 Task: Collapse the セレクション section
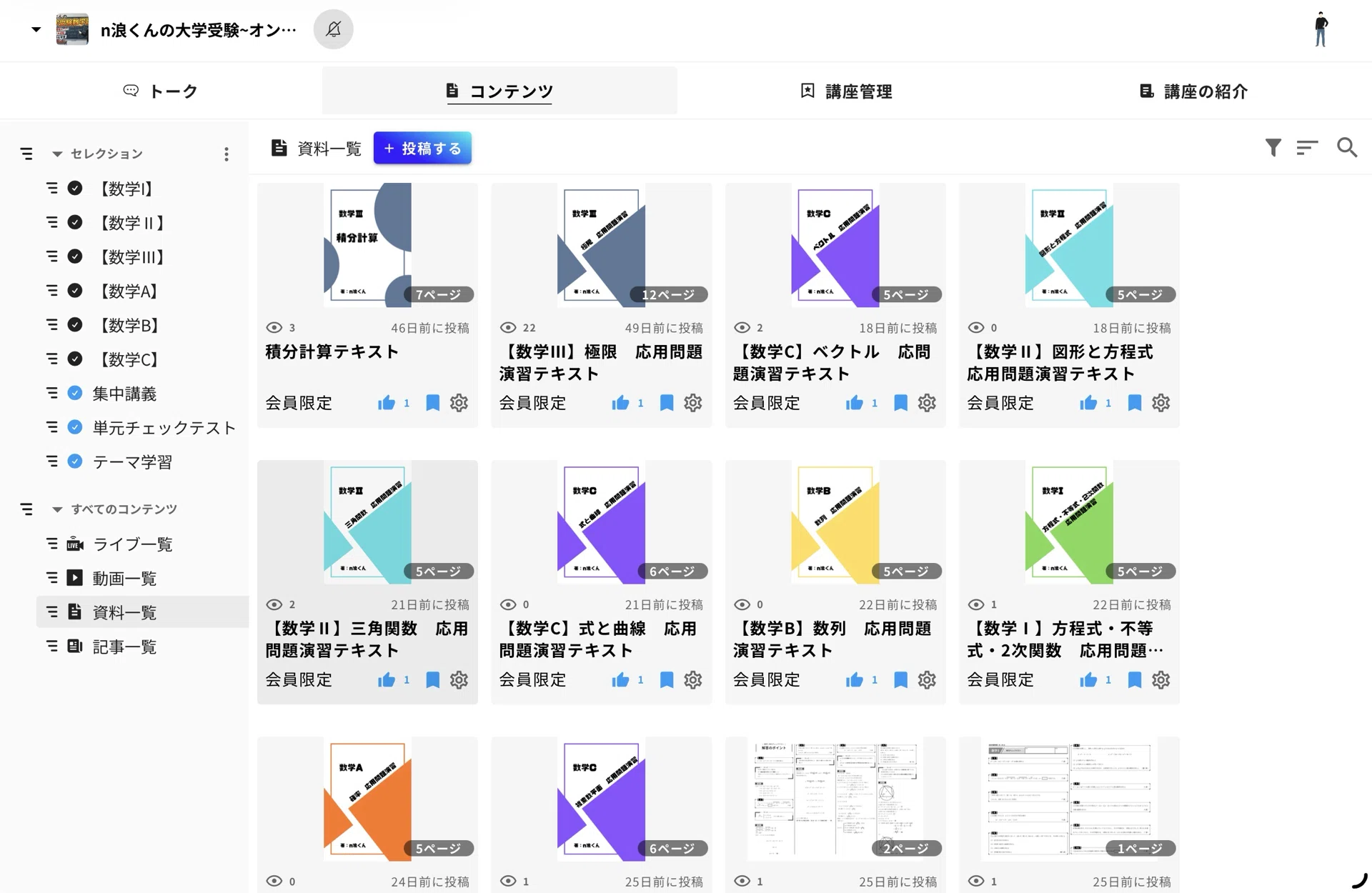point(57,154)
